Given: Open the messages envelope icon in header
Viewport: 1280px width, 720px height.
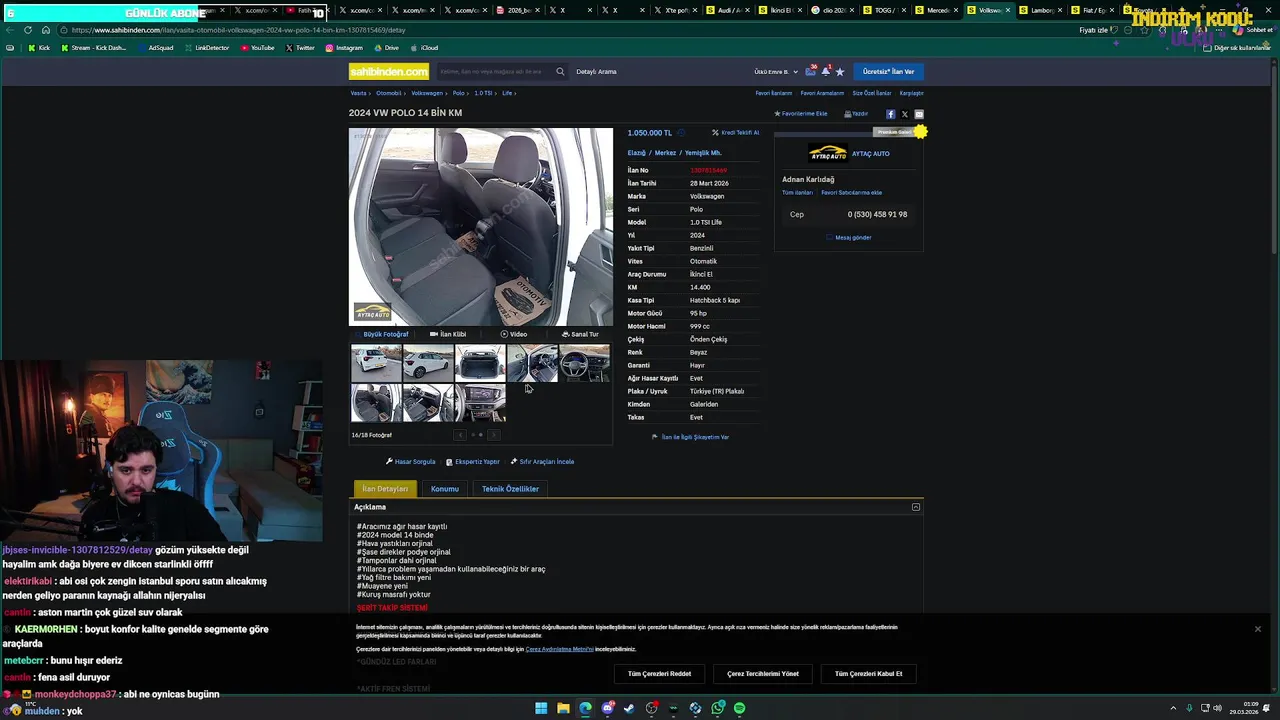Looking at the screenshot, I should [x=810, y=71].
